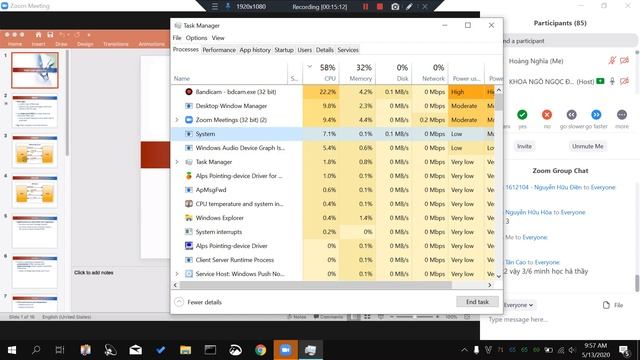Switch to Users tab
Viewport: 640px width, 360px height.
[304, 50]
